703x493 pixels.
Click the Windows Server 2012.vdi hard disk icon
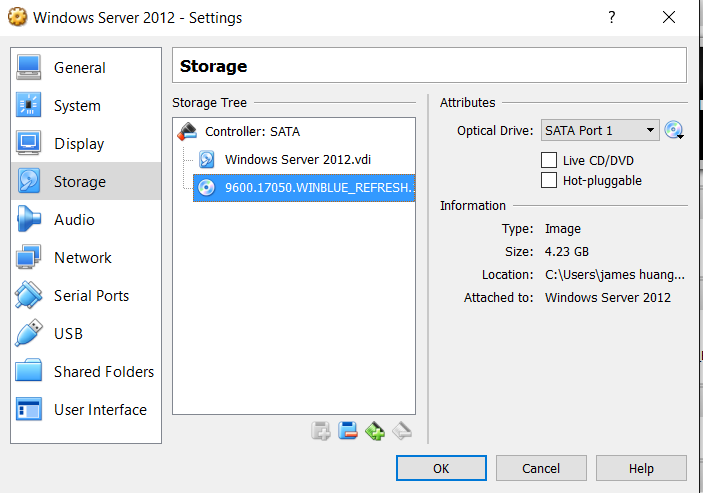(207, 159)
